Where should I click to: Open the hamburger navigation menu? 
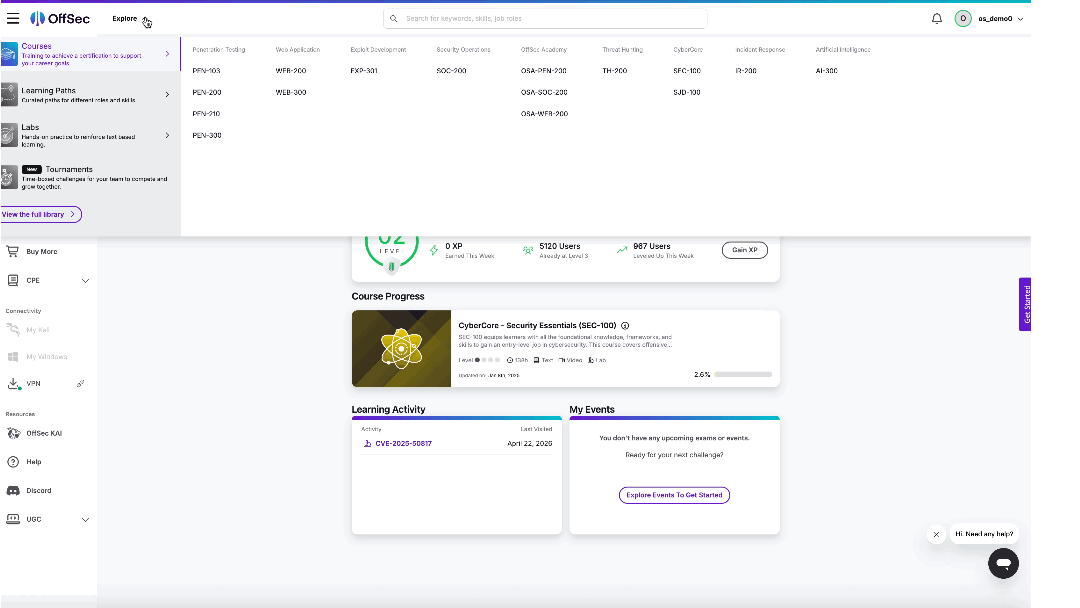13,19
